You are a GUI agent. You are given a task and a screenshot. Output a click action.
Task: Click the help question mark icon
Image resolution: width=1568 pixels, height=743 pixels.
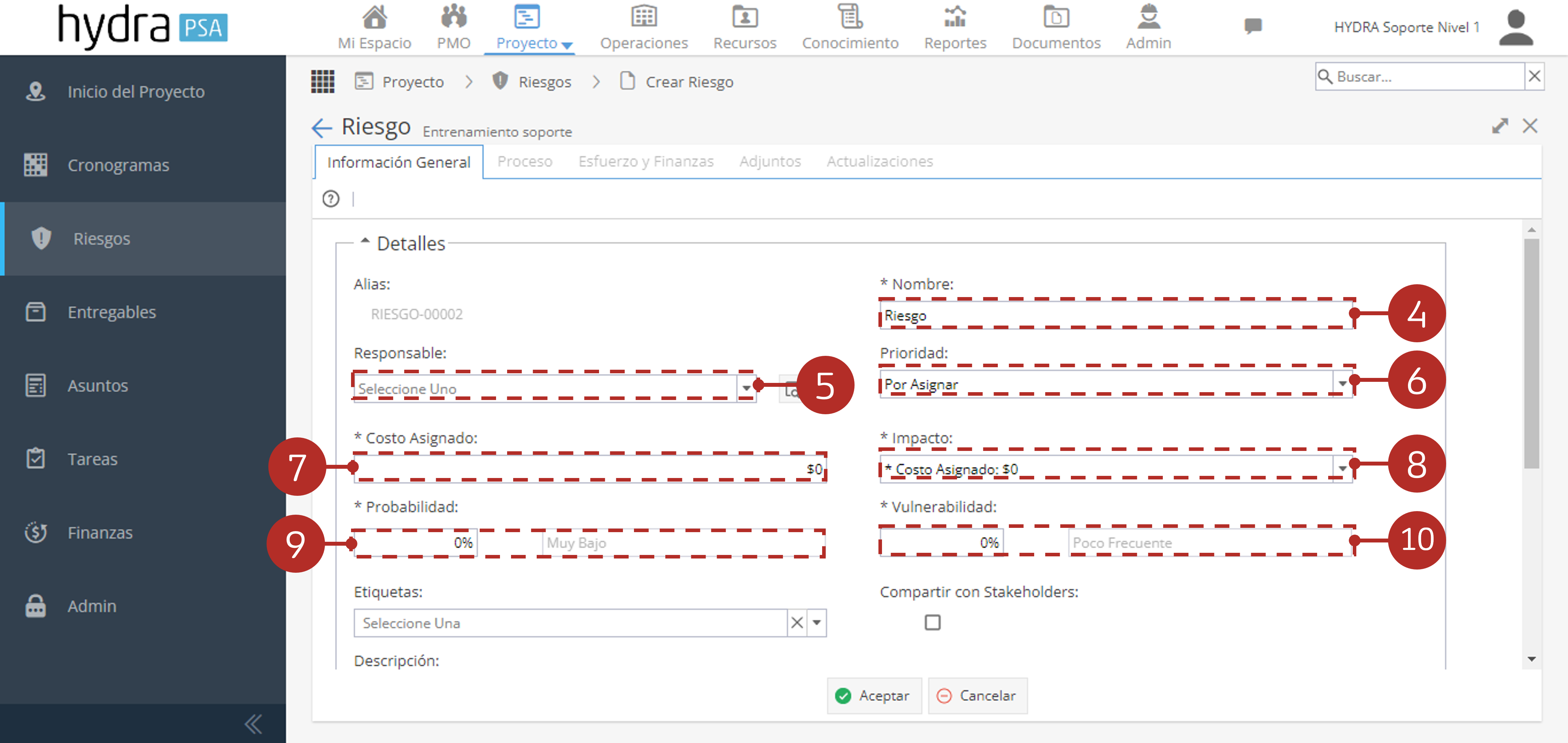330,198
